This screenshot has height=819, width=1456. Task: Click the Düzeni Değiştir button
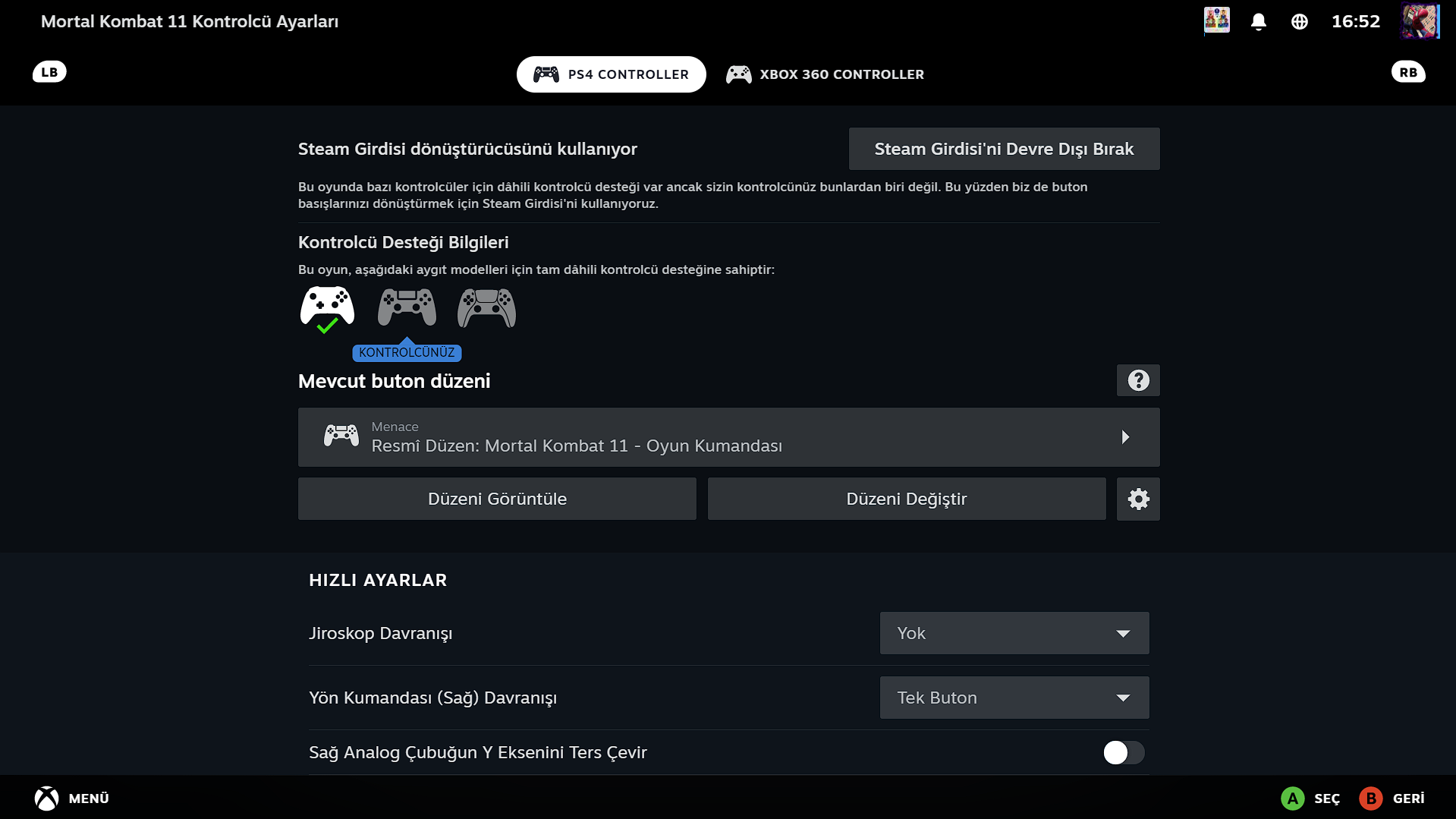click(907, 499)
